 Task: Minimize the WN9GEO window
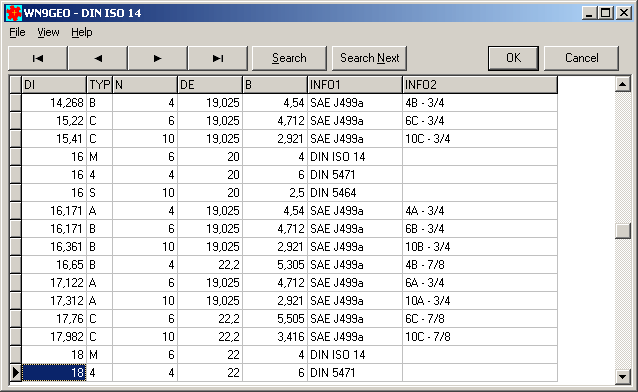click(589, 13)
